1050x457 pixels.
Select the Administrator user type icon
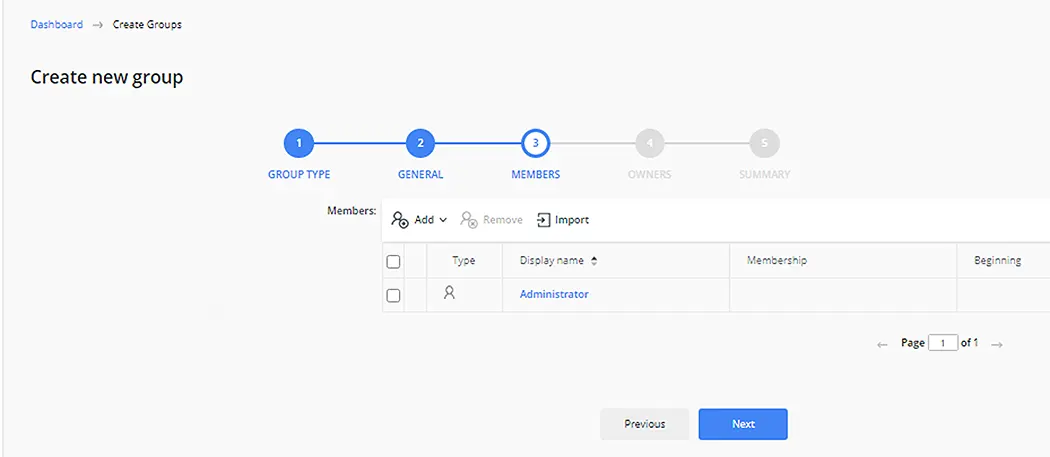point(449,292)
